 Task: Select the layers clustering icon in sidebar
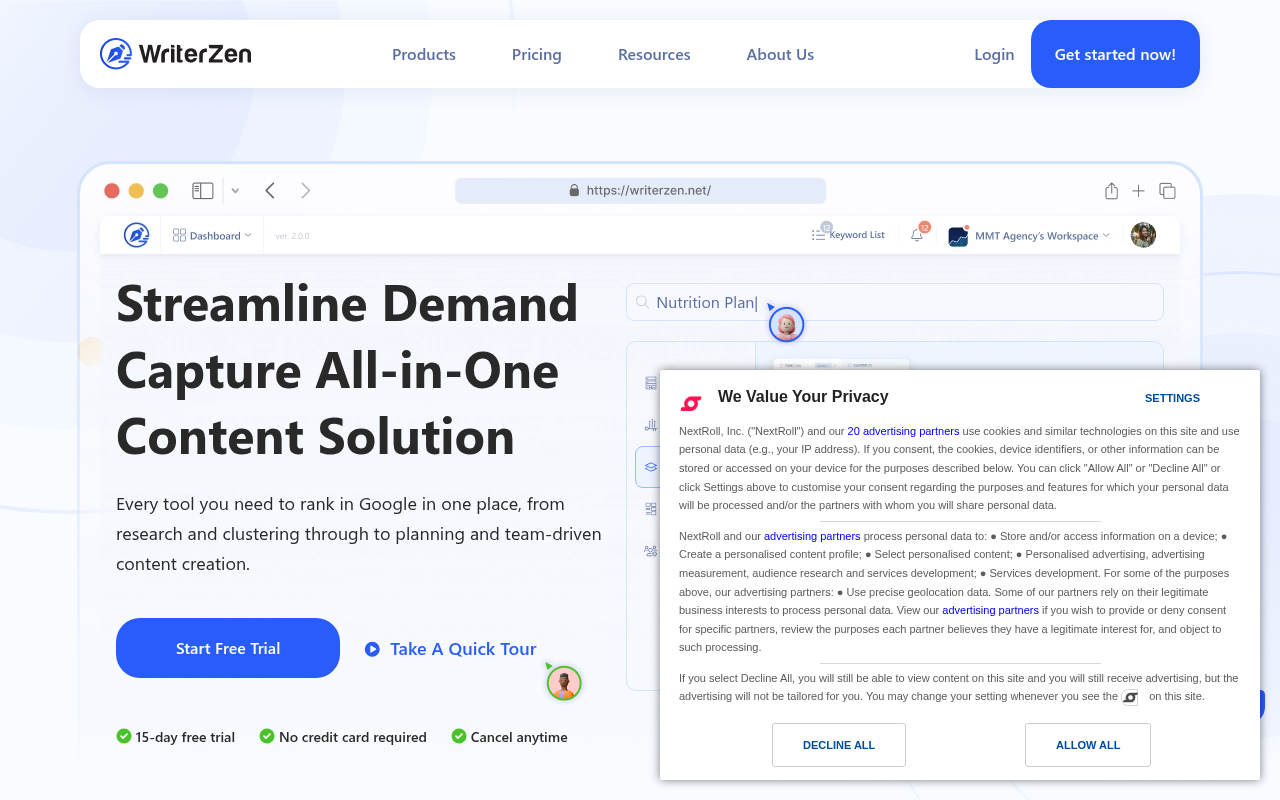pyautogui.click(x=650, y=466)
